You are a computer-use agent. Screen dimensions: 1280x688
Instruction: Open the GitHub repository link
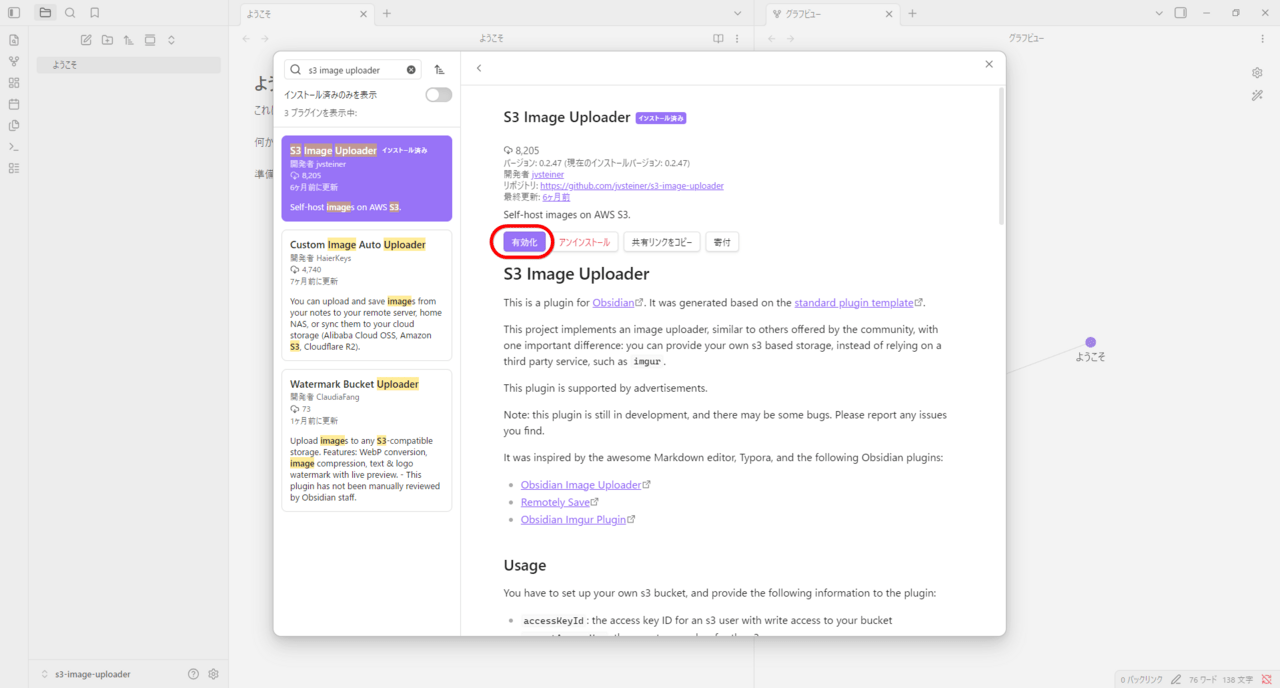tap(632, 185)
